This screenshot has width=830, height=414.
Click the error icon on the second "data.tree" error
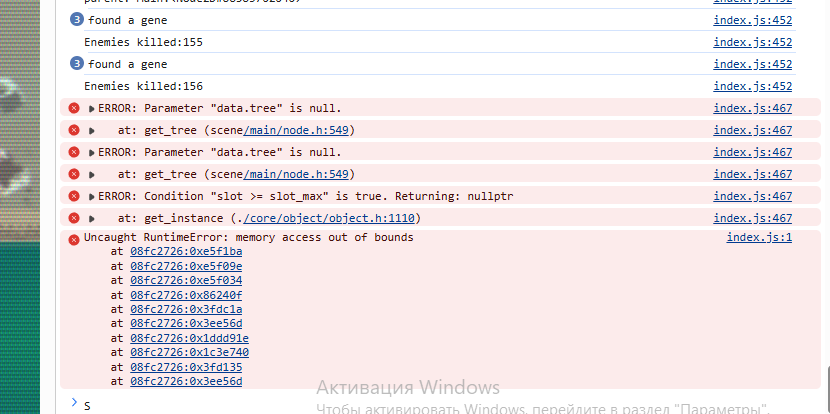pos(74,152)
